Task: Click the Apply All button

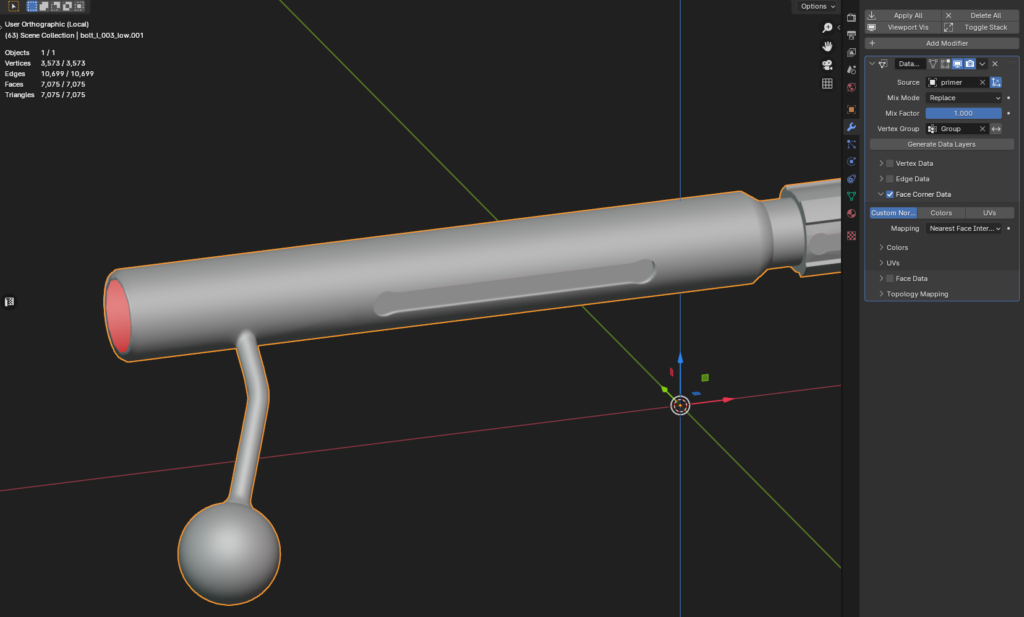Action: [x=903, y=15]
